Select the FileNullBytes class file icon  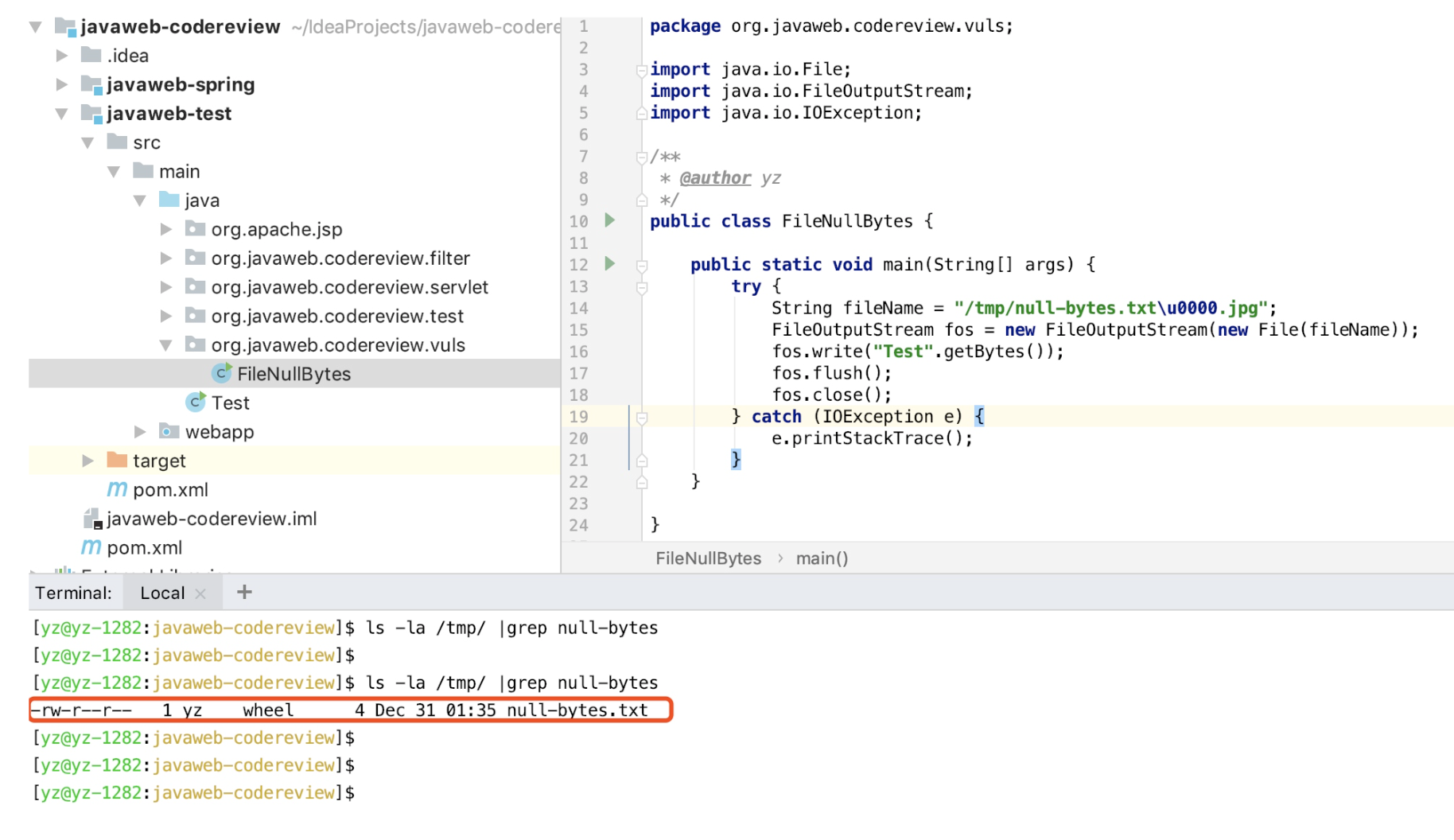tap(221, 374)
